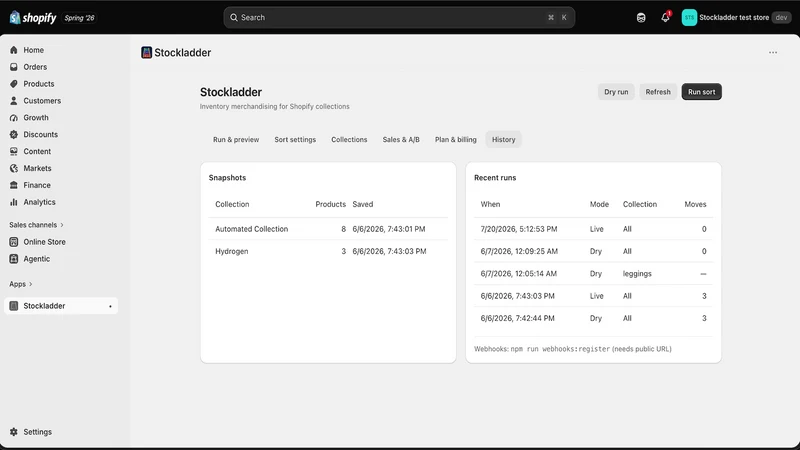The image size is (800, 450).
Task: Click the Shopify logo
Action: pos(33,17)
